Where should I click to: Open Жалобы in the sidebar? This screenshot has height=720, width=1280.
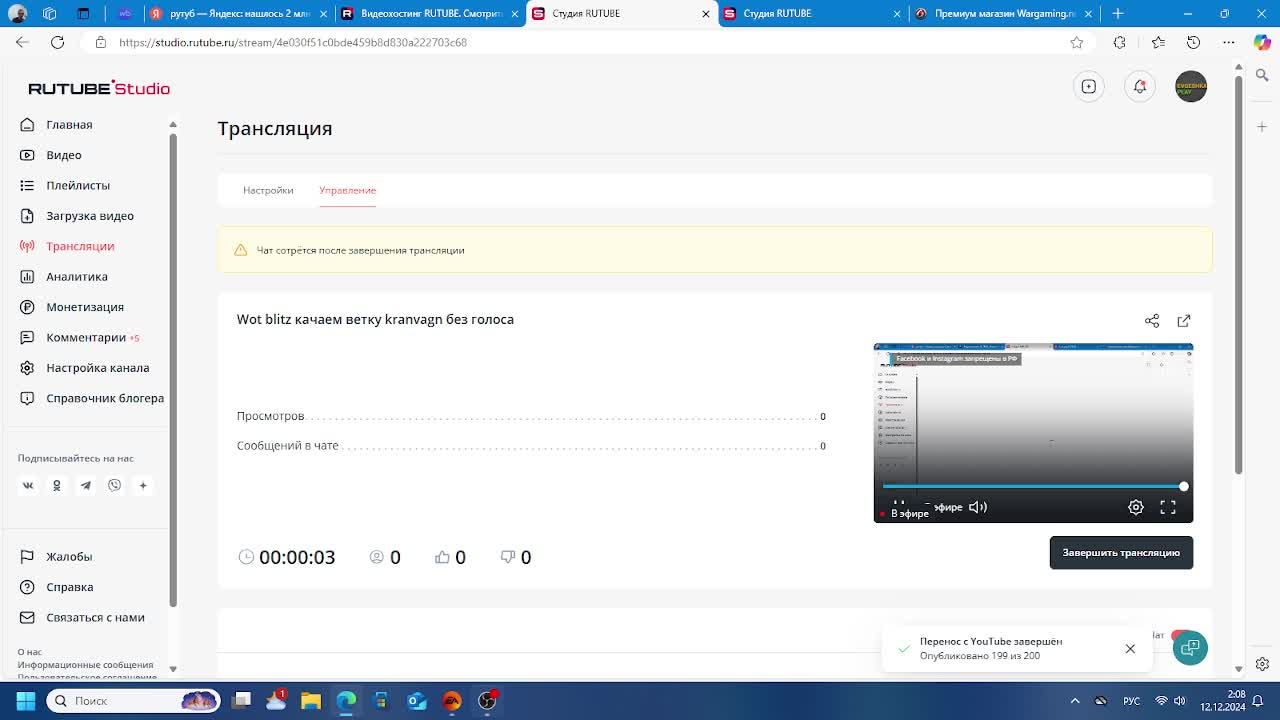coord(69,557)
